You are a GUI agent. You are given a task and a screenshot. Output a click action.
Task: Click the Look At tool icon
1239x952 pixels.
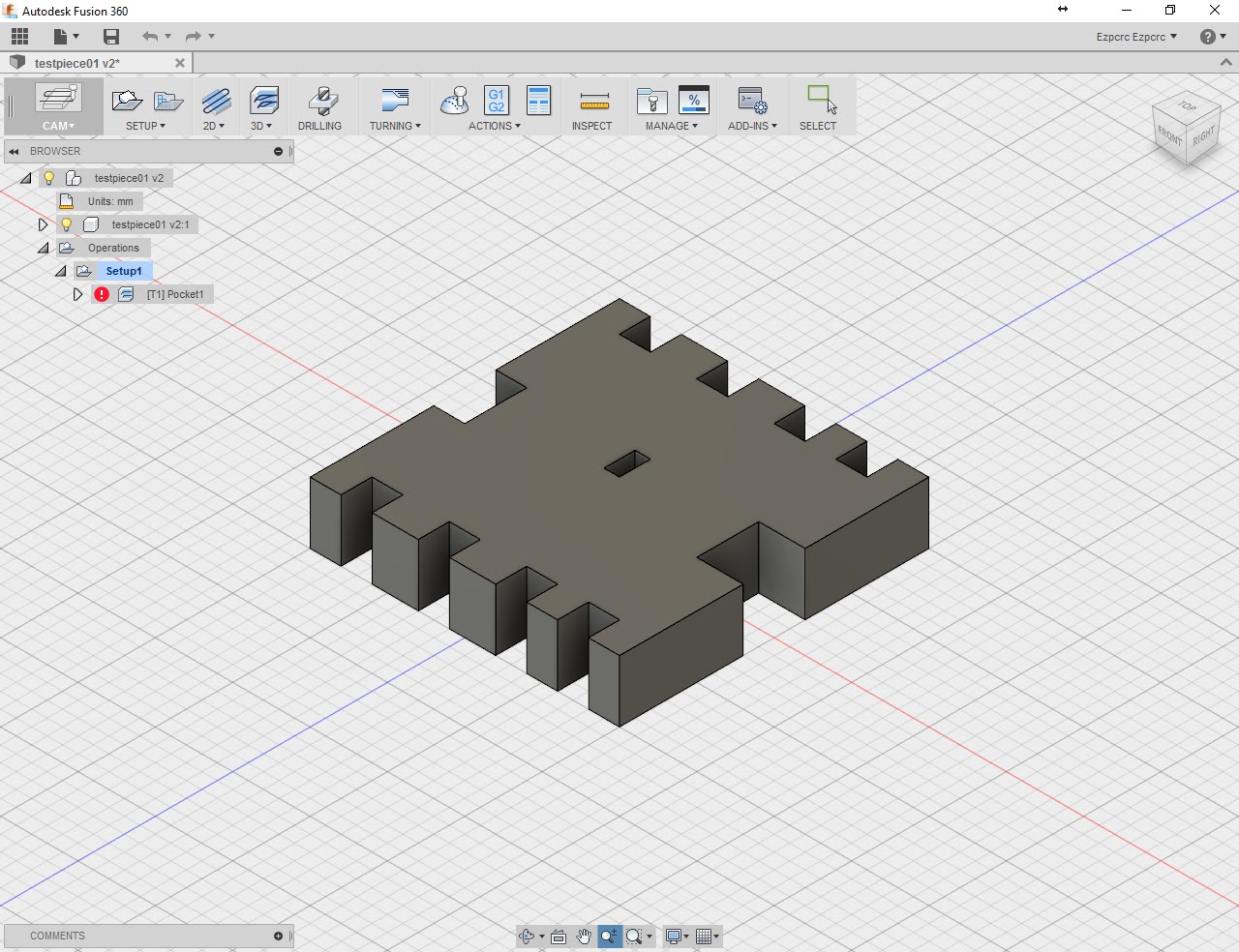(559, 937)
